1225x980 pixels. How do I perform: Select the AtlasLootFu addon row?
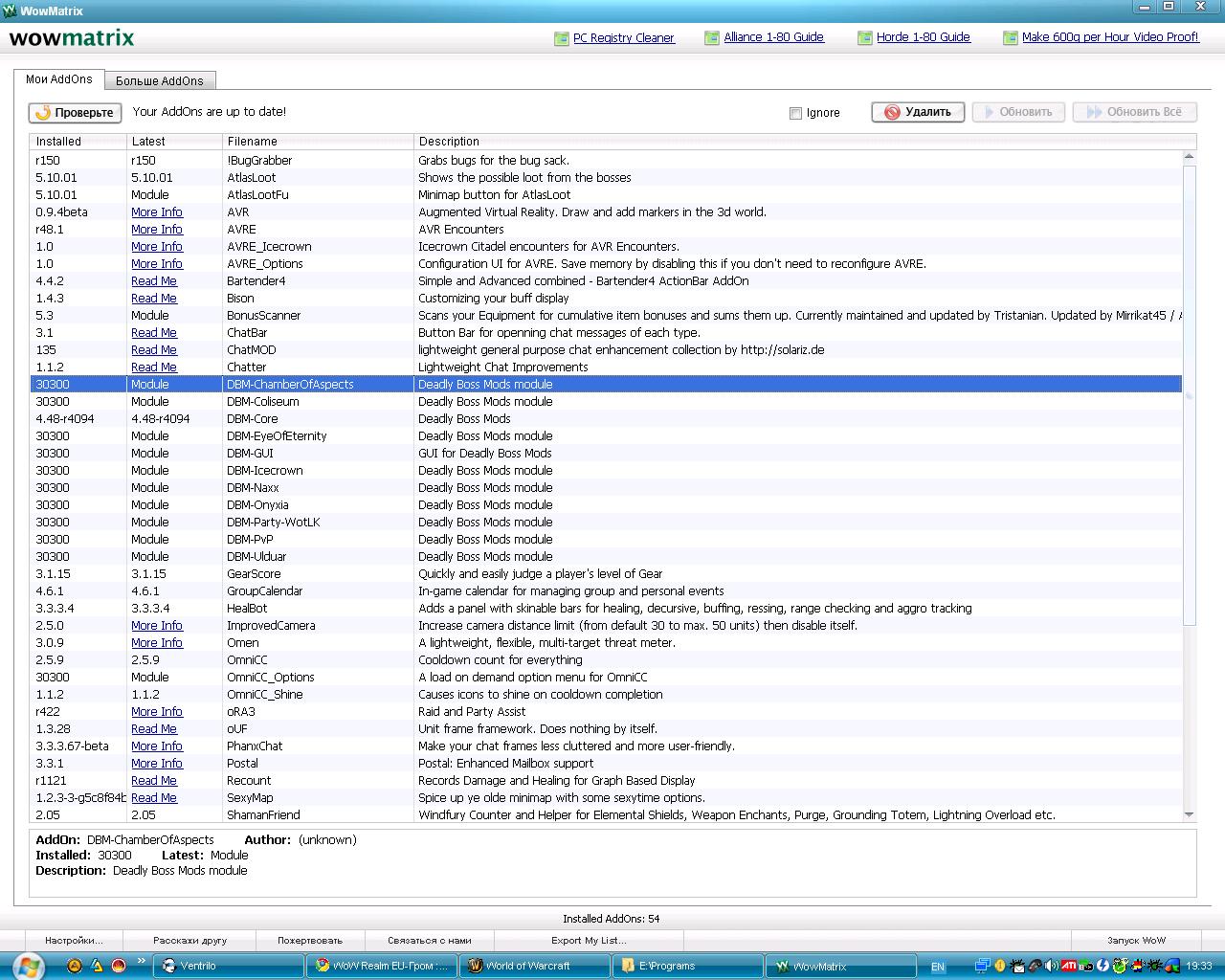607,195
